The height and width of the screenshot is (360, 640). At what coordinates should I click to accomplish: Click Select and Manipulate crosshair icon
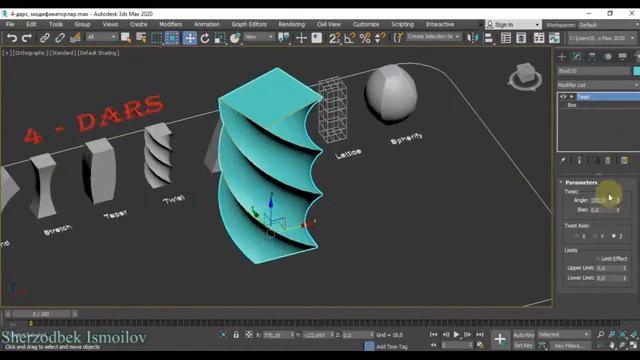click(x=301, y=38)
